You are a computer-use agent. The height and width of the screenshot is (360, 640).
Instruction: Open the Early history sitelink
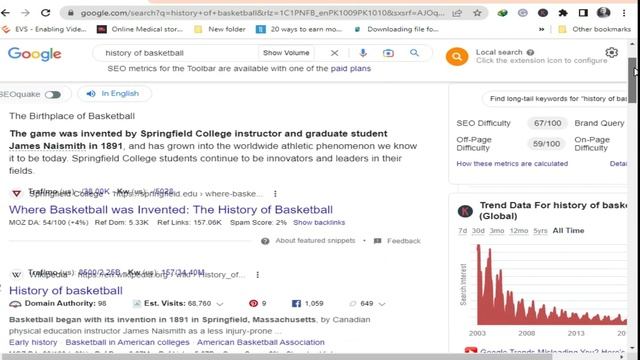[33, 342]
